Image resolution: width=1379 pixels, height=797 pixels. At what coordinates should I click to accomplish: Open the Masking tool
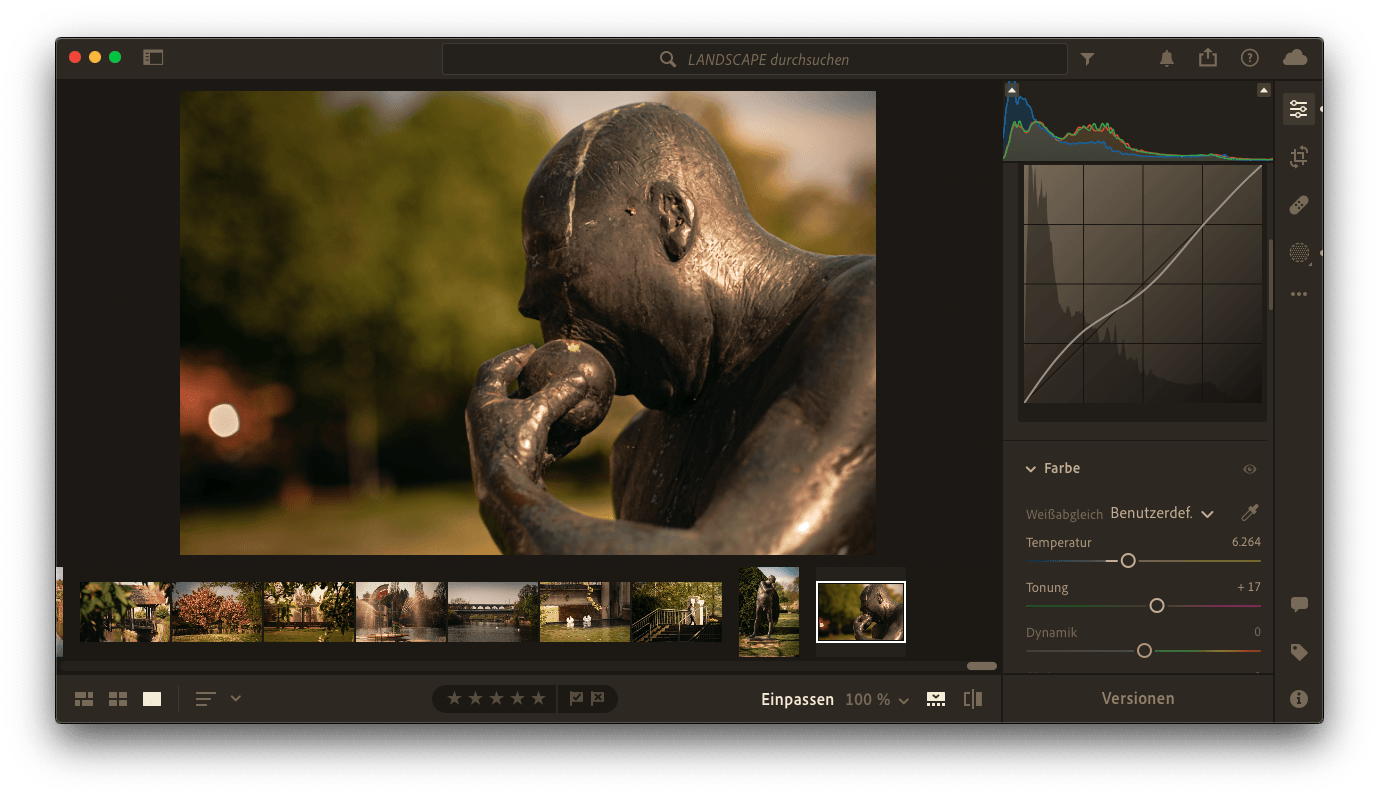point(1298,253)
